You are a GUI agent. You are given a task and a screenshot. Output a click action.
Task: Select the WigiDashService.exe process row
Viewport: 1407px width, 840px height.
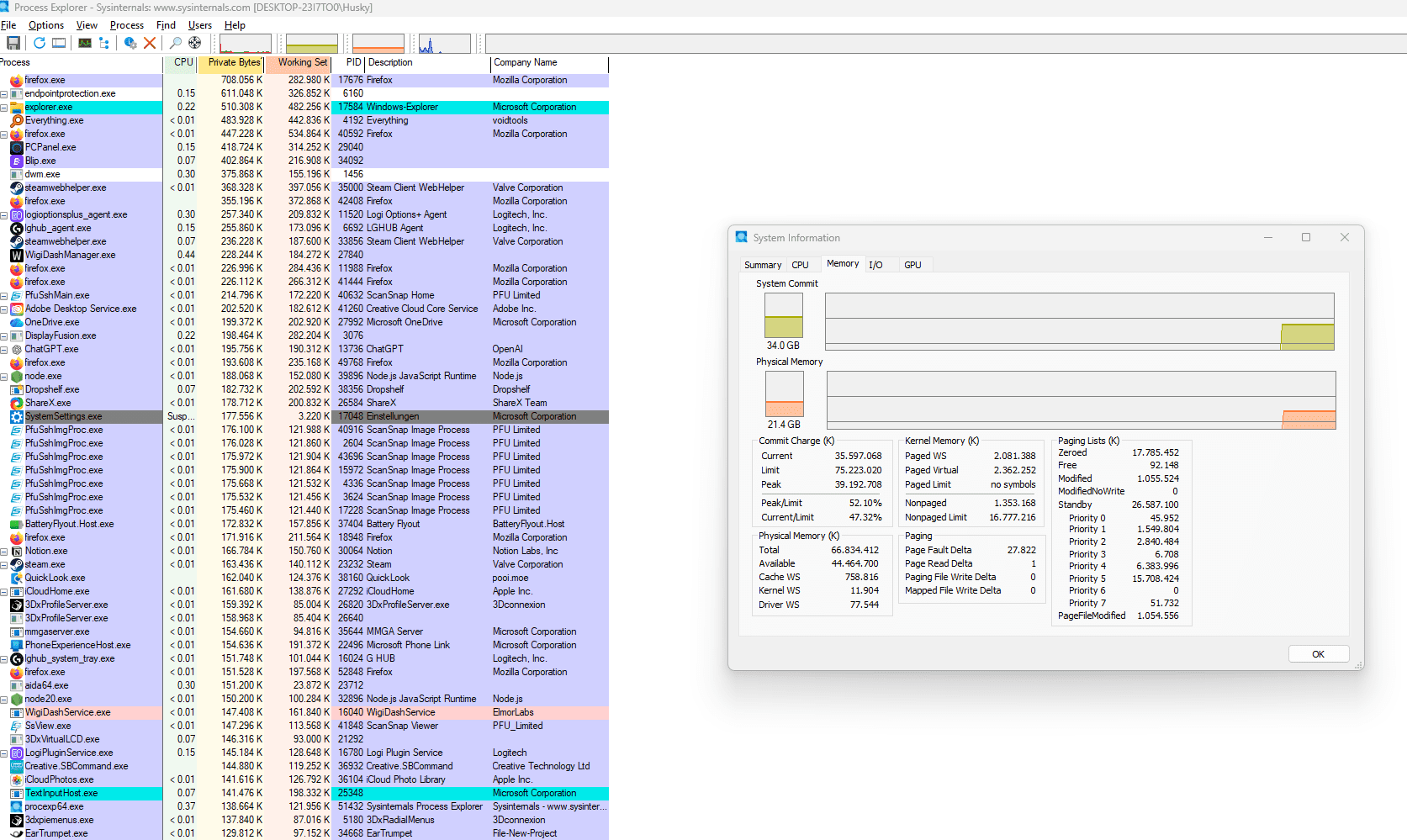(304, 712)
